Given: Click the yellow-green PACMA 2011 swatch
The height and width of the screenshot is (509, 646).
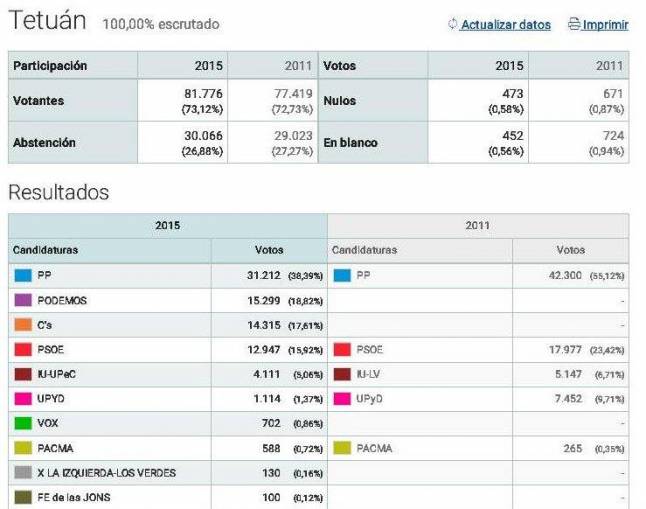Looking at the screenshot, I should pos(340,448).
